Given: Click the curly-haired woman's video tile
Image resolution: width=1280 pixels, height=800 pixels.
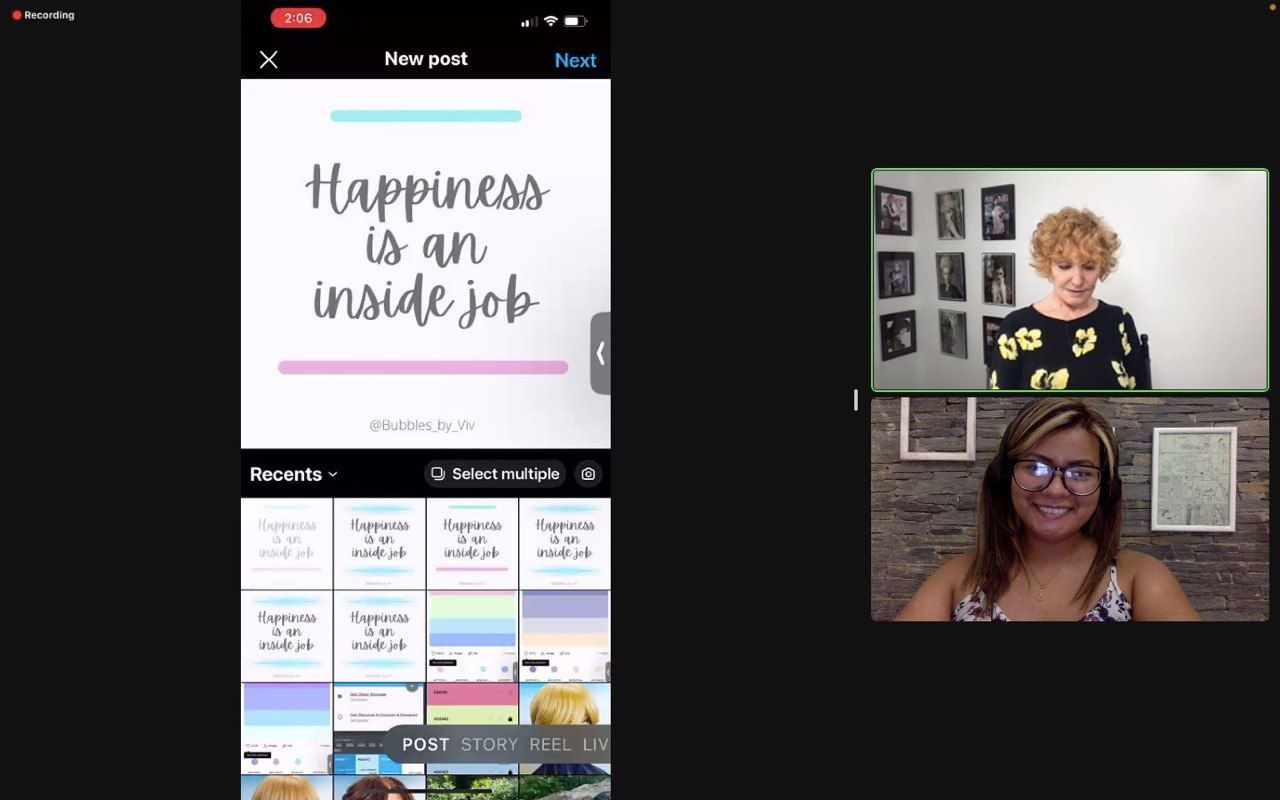Looking at the screenshot, I should [x=1070, y=280].
